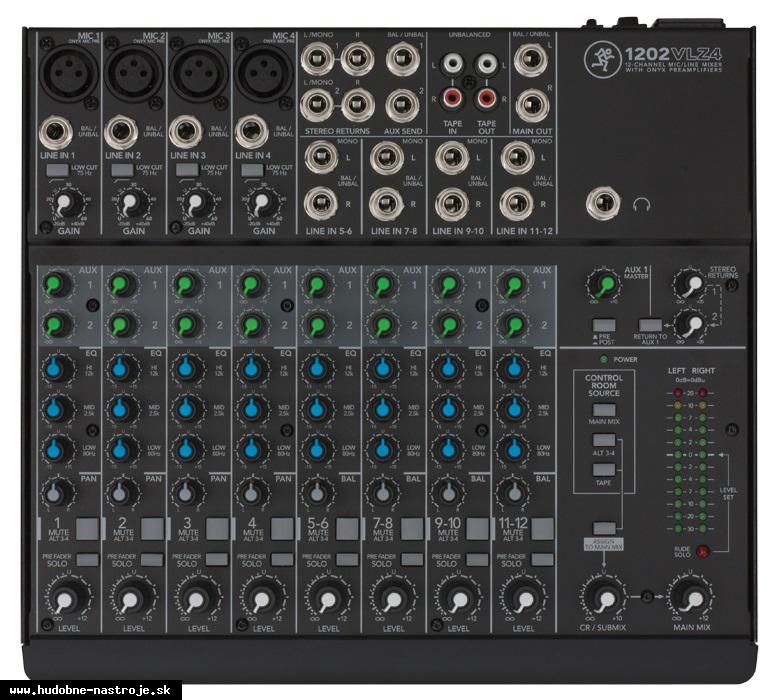The height and width of the screenshot is (700, 773).
Task: Click the LINE IN 3 jack
Action: tap(185, 132)
